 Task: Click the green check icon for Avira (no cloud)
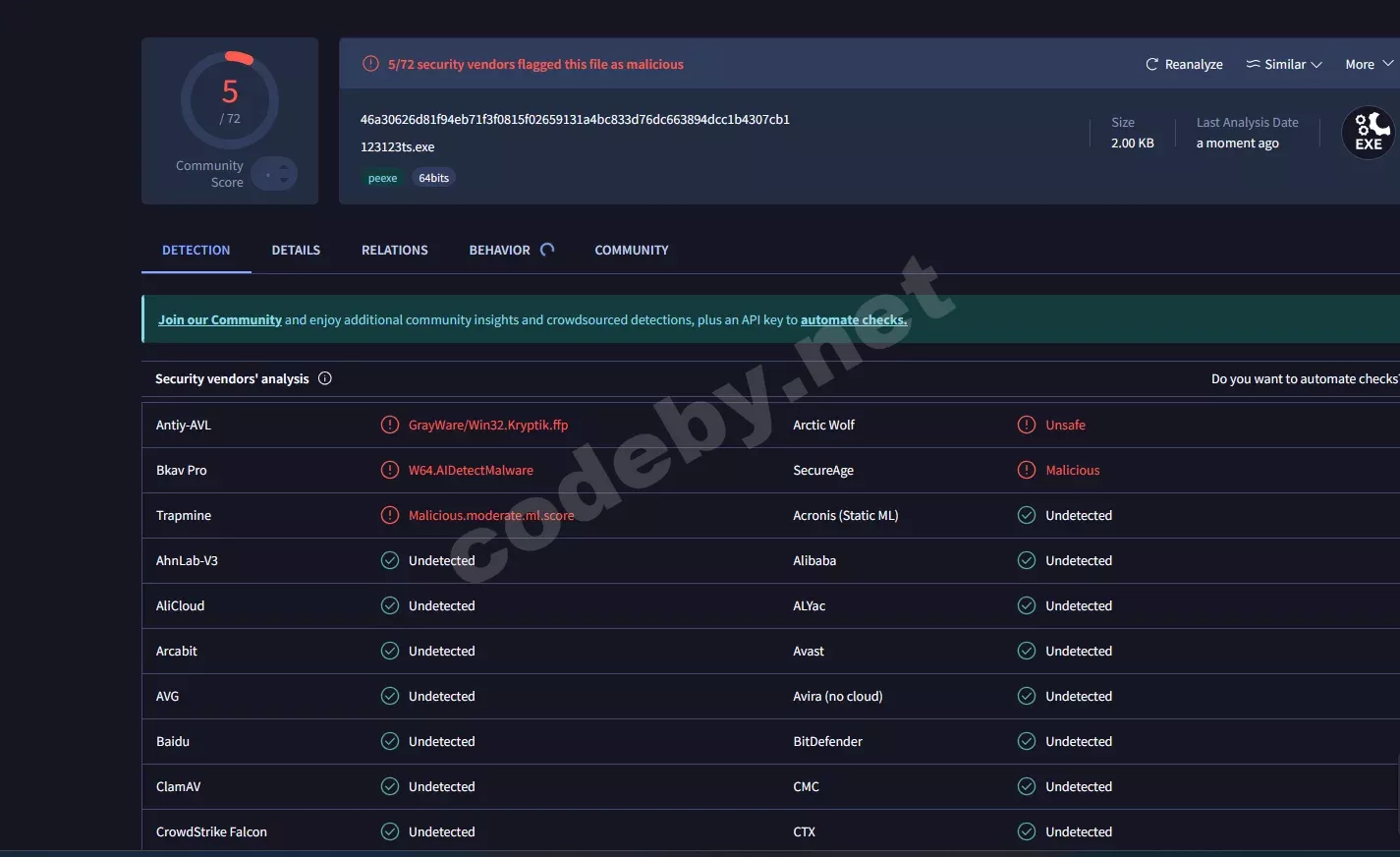[1027, 696]
